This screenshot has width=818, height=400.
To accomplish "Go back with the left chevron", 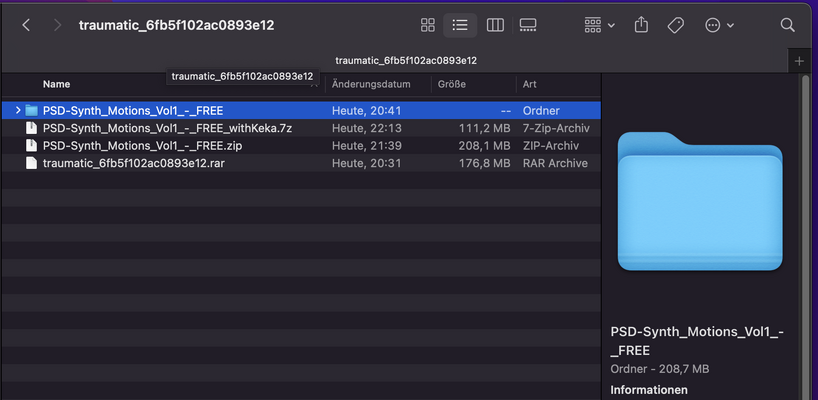I will click(26, 25).
